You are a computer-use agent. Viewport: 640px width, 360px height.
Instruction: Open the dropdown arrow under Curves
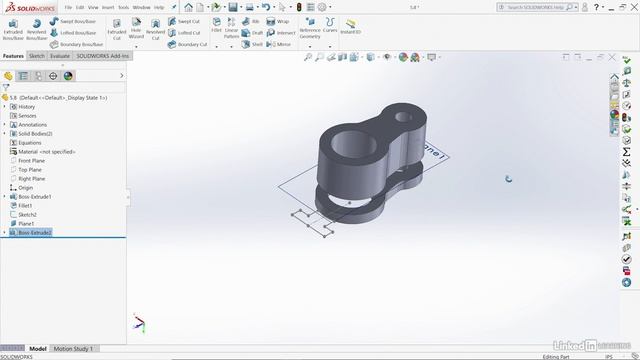point(330,47)
